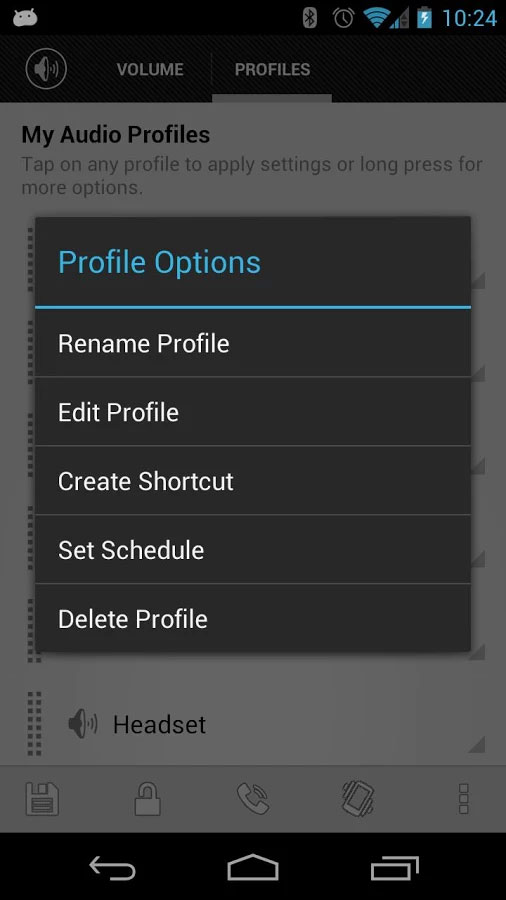Tap the phone ringer icon in bottom bar

point(253,798)
